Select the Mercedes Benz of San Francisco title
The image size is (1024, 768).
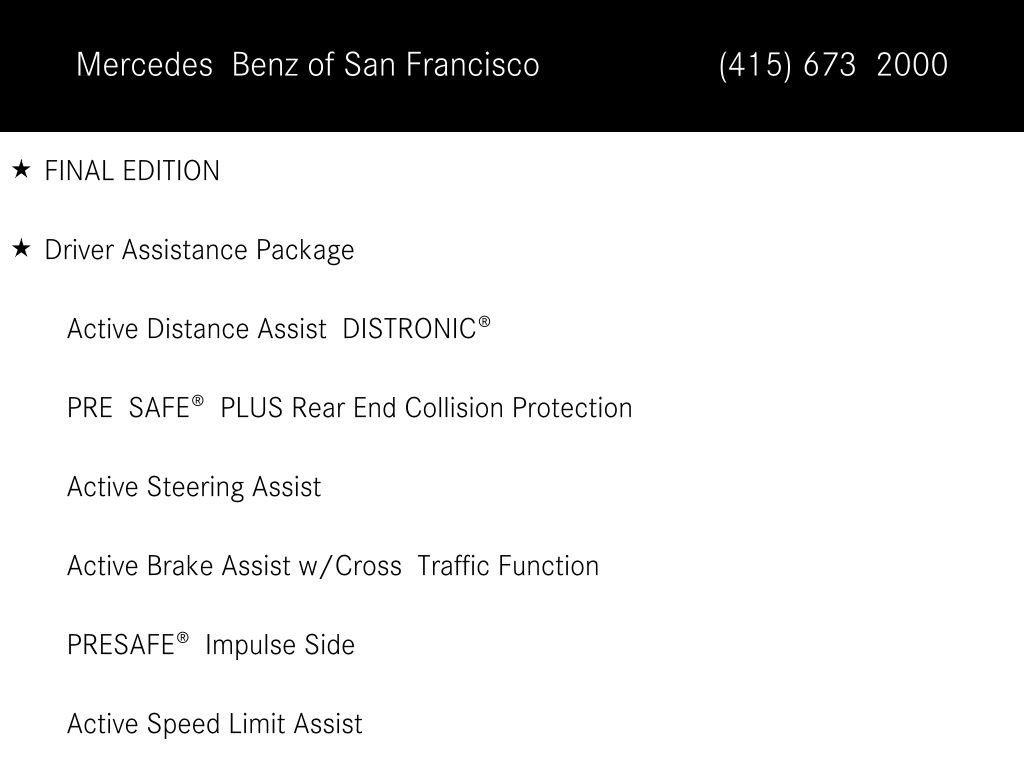(308, 65)
